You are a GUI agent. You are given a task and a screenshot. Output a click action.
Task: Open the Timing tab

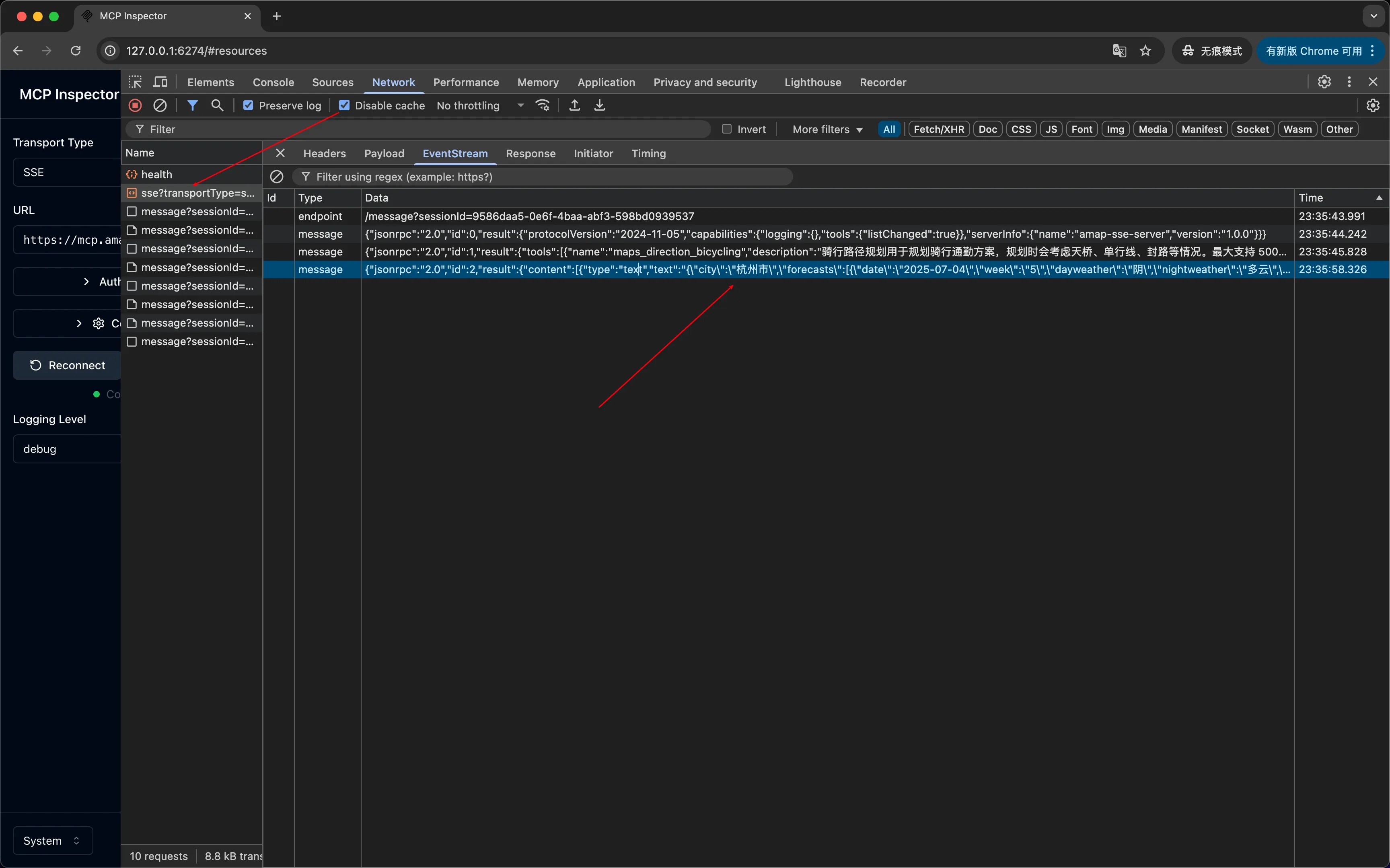(x=648, y=153)
